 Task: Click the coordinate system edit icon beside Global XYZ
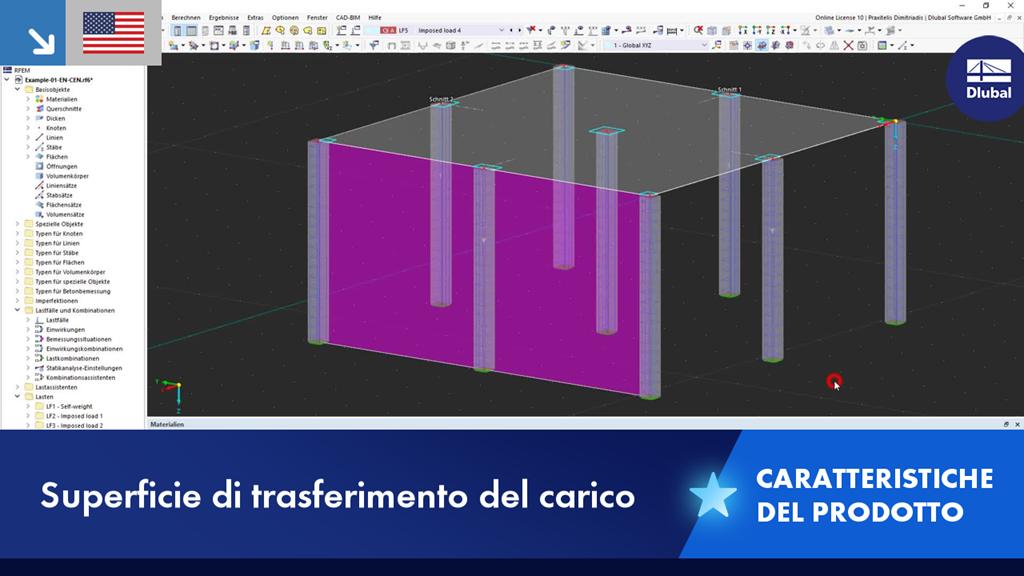click(x=717, y=45)
